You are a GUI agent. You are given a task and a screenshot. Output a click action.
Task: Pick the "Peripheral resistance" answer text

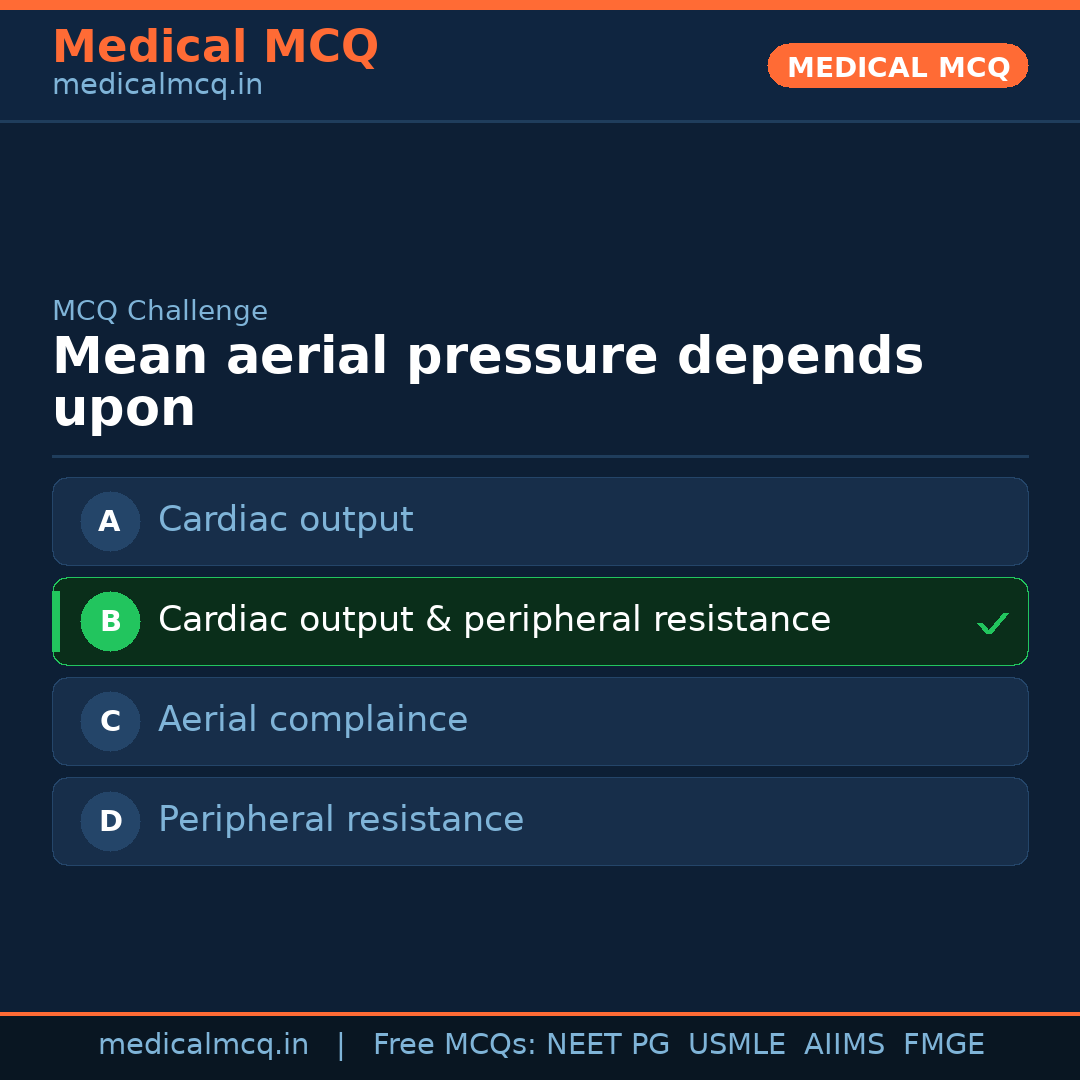pyautogui.click(x=340, y=820)
